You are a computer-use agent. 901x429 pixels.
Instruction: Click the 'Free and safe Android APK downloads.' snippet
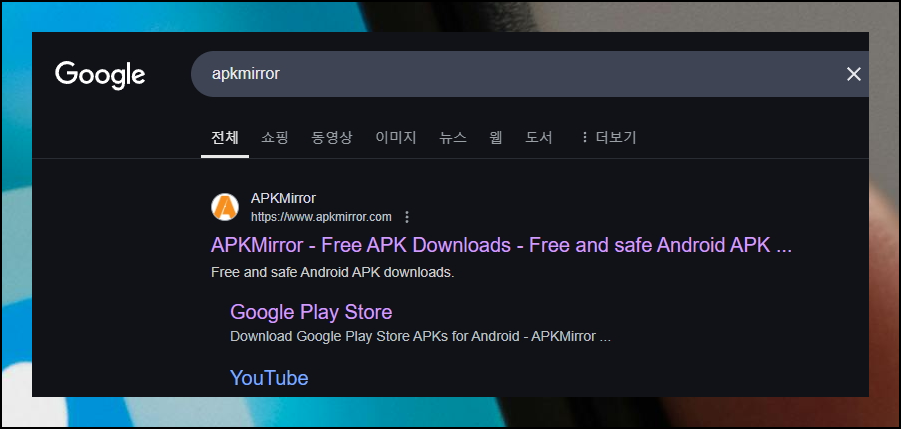333,272
